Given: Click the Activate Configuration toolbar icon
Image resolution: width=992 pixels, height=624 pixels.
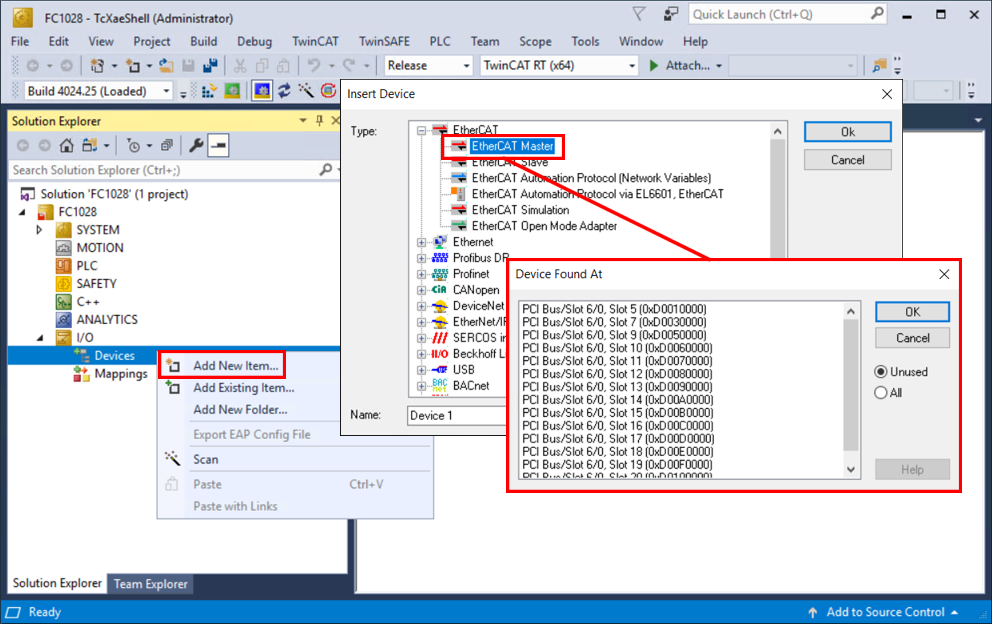Looking at the screenshot, I should [207, 91].
